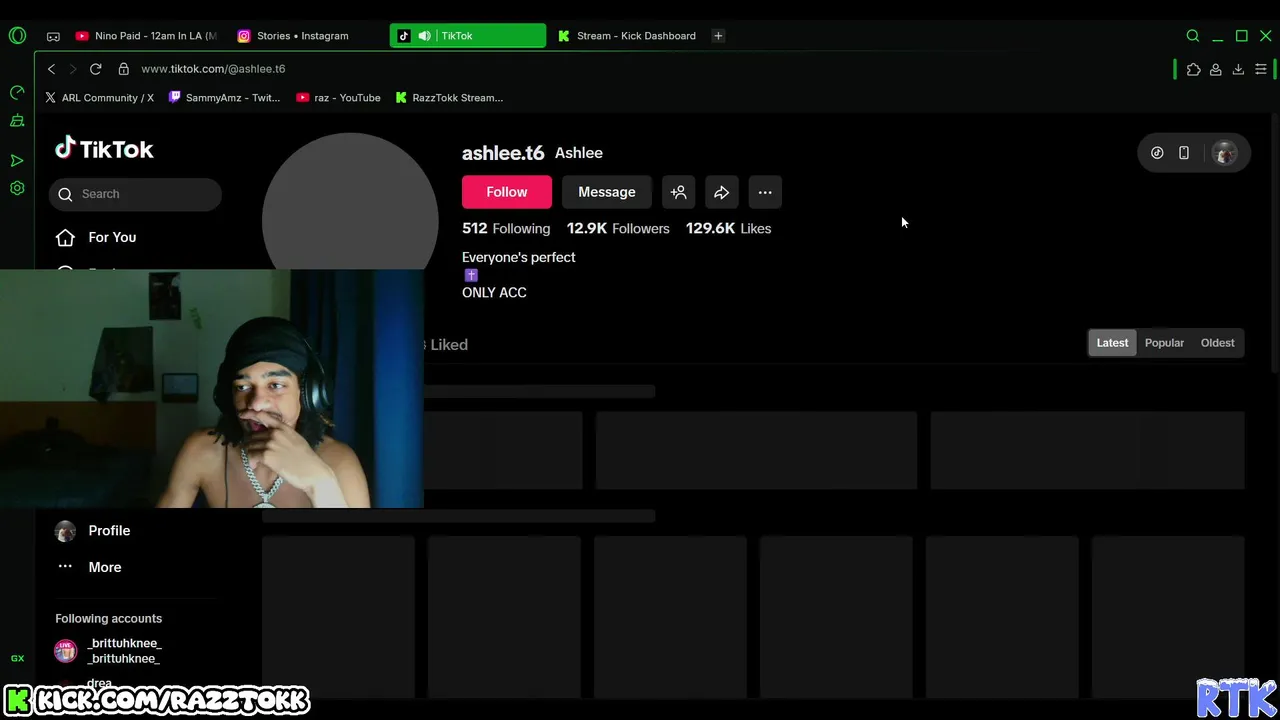Screen dimensions: 1280x720
Task: Open a new browser tab
Action: (x=718, y=36)
